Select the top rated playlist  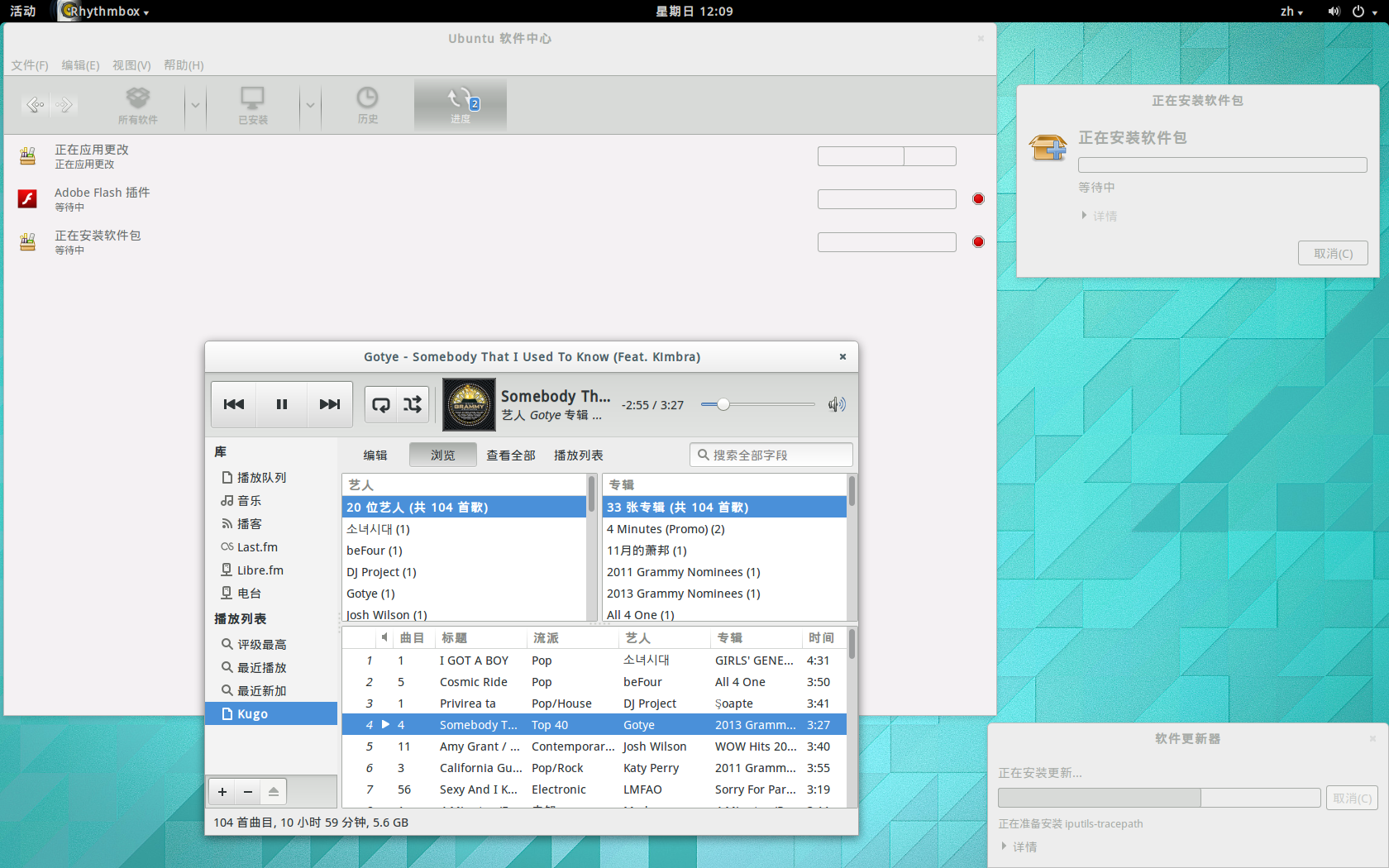(x=271, y=644)
